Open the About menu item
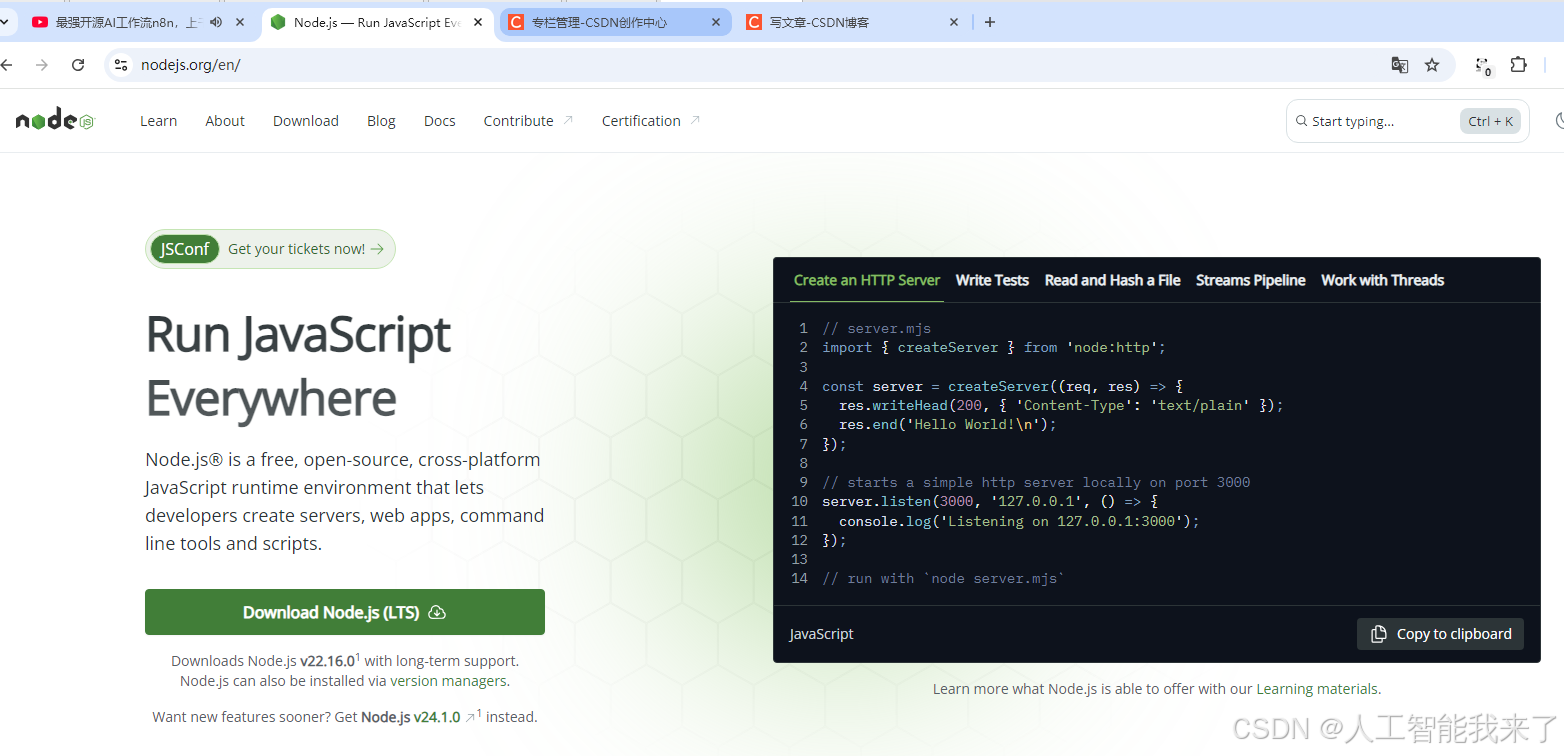The height and width of the screenshot is (756, 1564). point(225,121)
